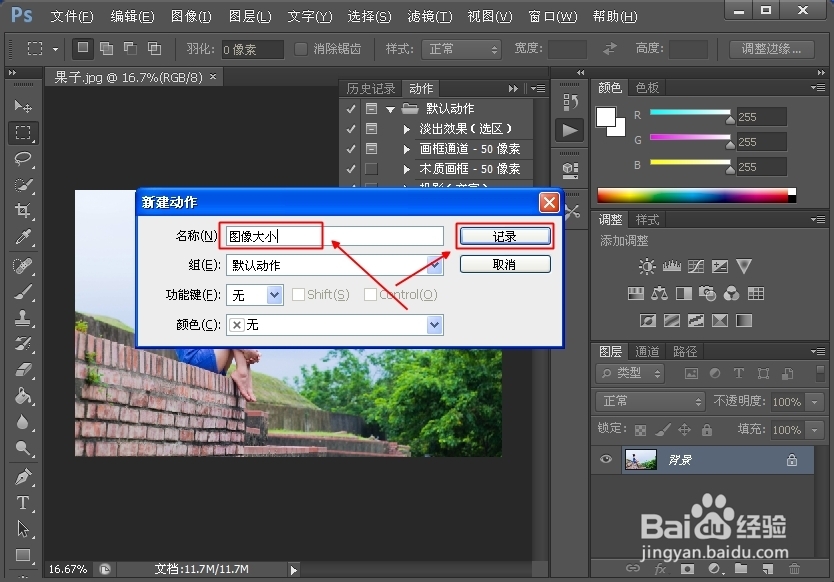
Task: Click the play button in collapsed panel dock
Action: [x=570, y=130]
